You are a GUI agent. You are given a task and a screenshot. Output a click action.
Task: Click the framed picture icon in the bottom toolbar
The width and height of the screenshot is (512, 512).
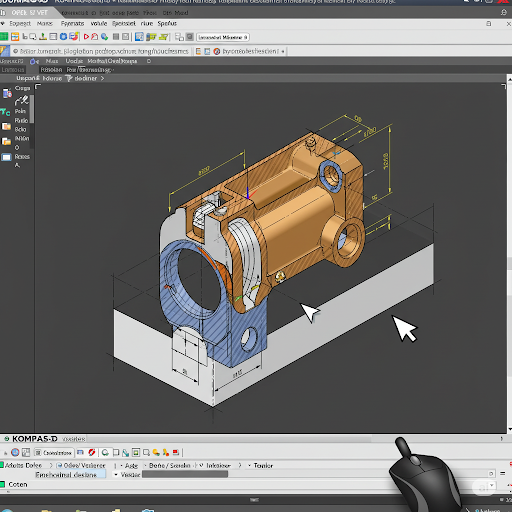[136, 452]
